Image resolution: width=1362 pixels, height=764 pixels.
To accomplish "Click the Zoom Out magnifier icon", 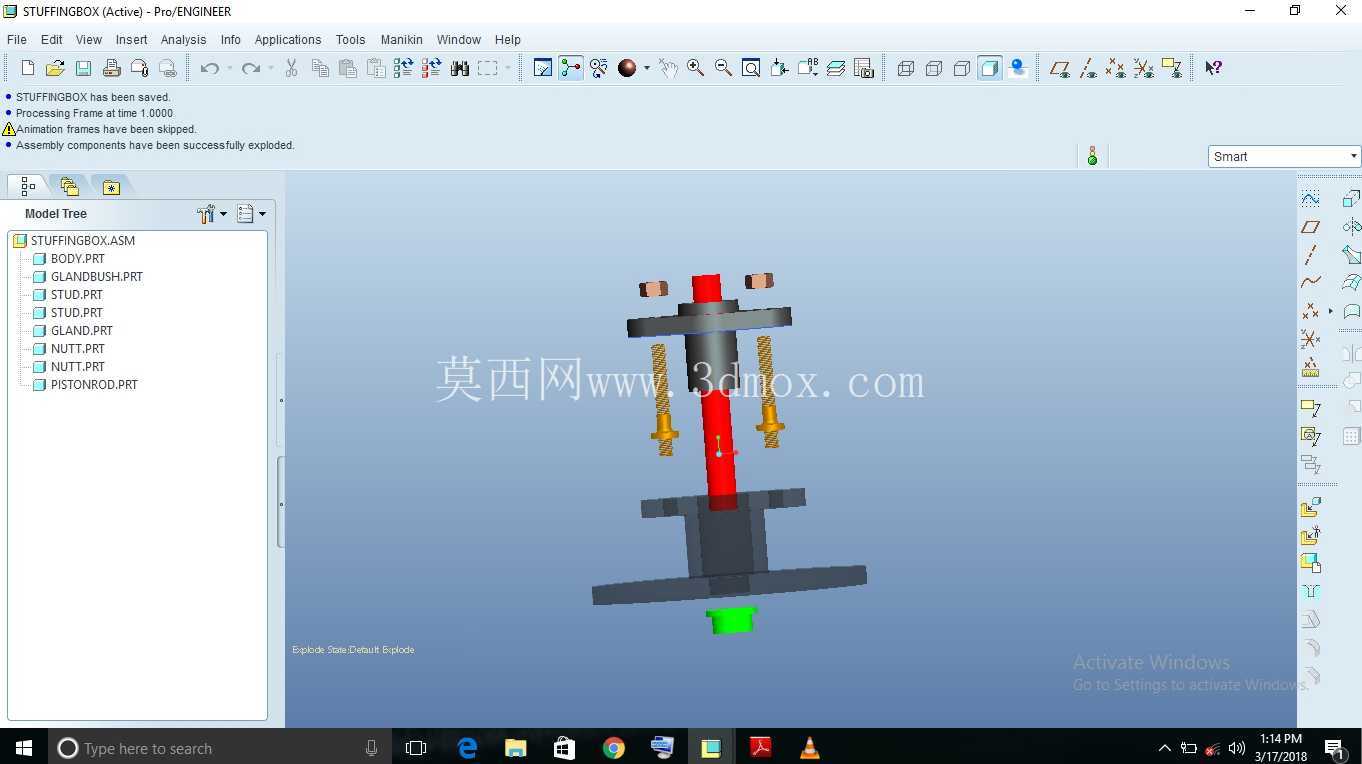I will pyautogui.click(x=723, y=68).
